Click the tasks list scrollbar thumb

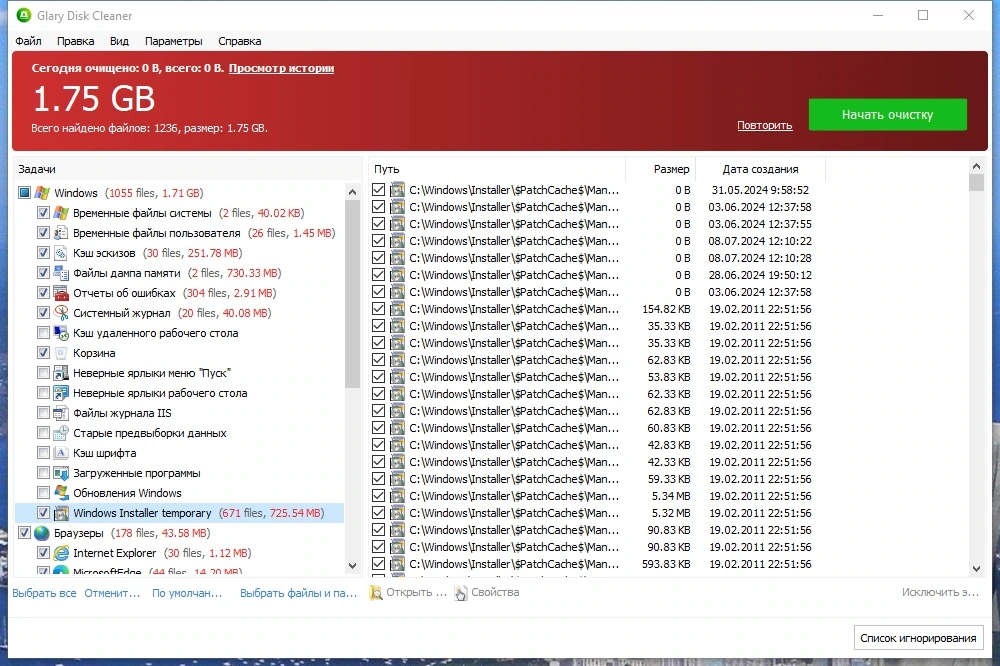point(352,294)
